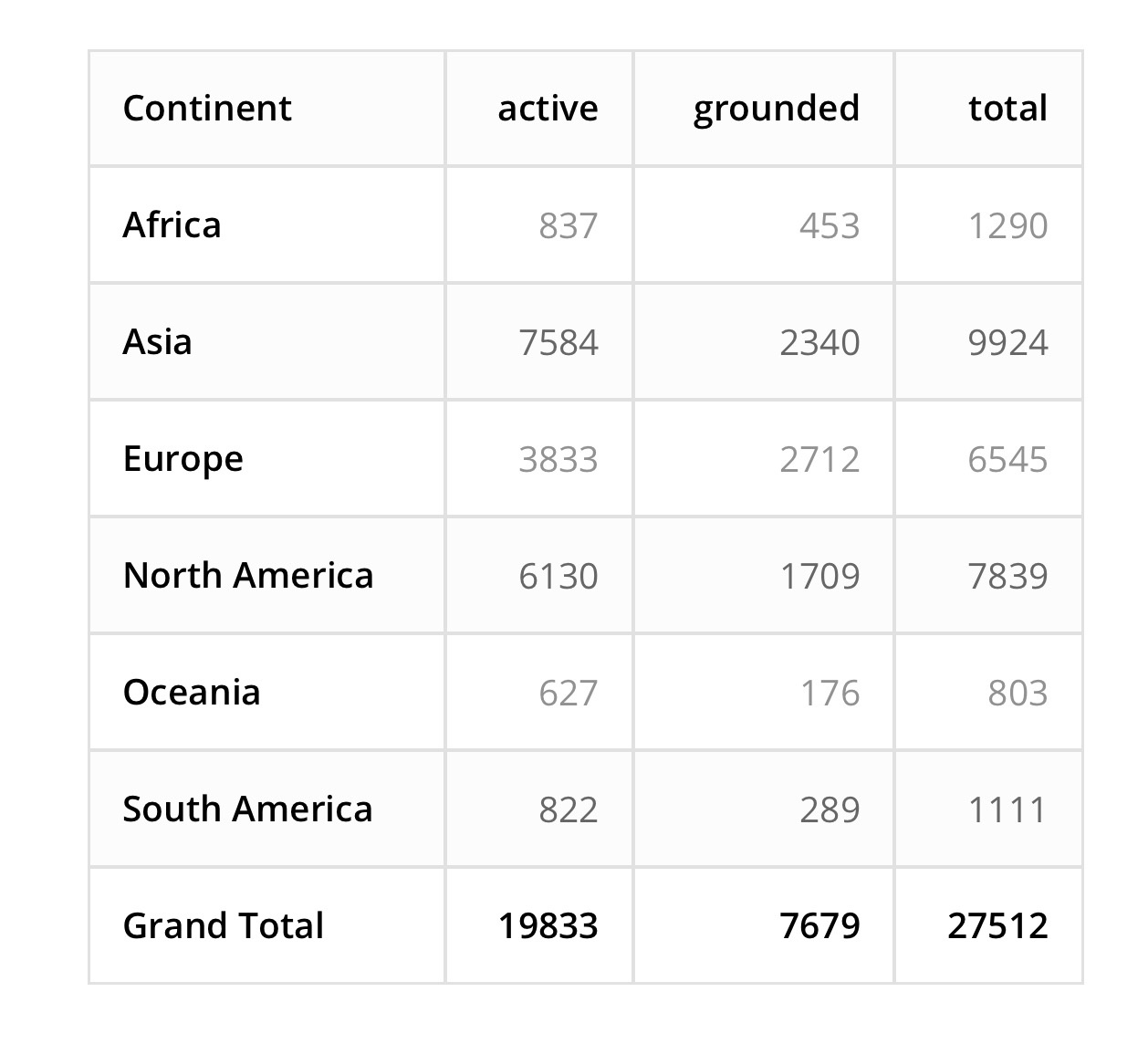Click North America total value 7839
Viewport: 1148px width, 1044px height.
click(x=1007, y=577)
